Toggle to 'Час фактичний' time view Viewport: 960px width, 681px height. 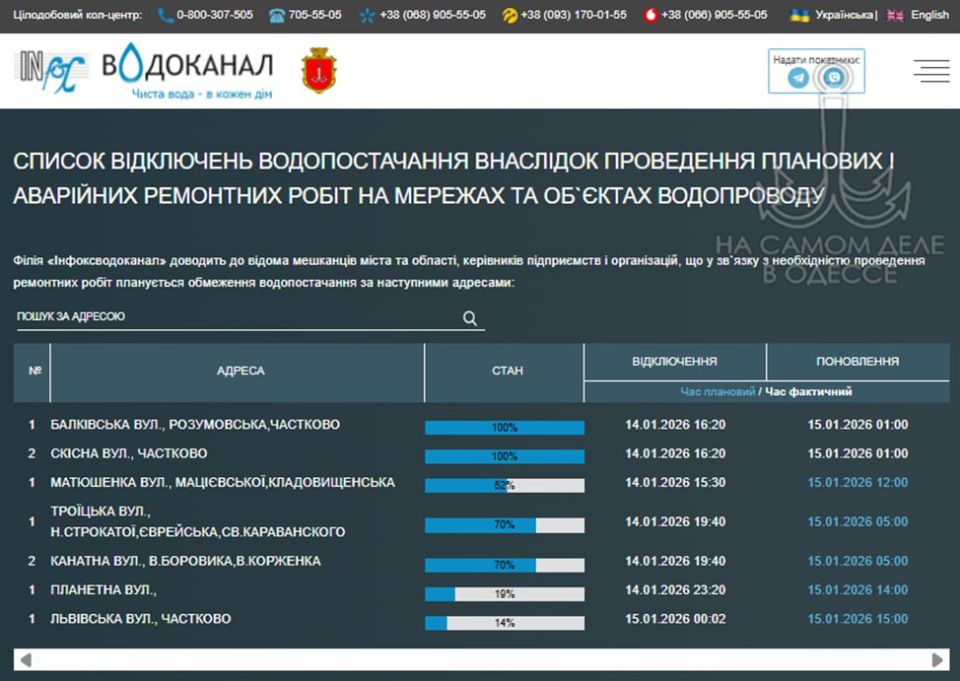[808, 391]
